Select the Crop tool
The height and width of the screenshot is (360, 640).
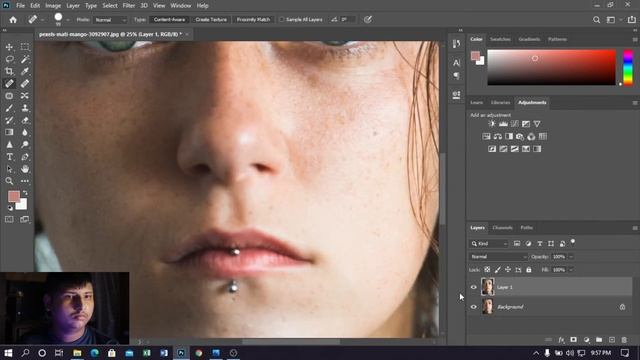9,71
